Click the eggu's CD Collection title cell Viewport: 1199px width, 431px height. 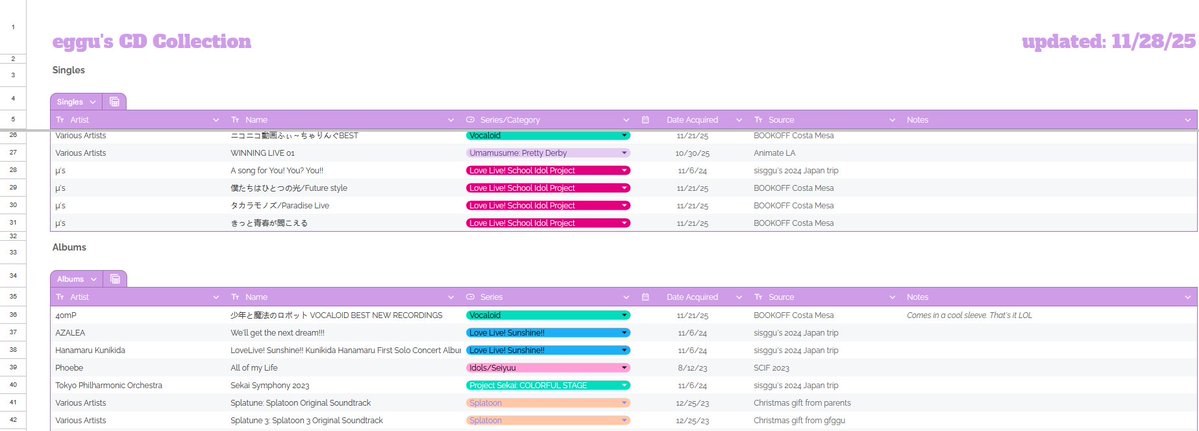151,41
